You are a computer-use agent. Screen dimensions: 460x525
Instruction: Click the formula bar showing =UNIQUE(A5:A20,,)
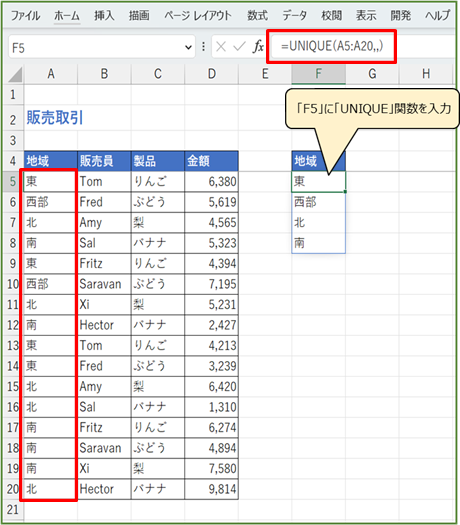click(332, 46)
